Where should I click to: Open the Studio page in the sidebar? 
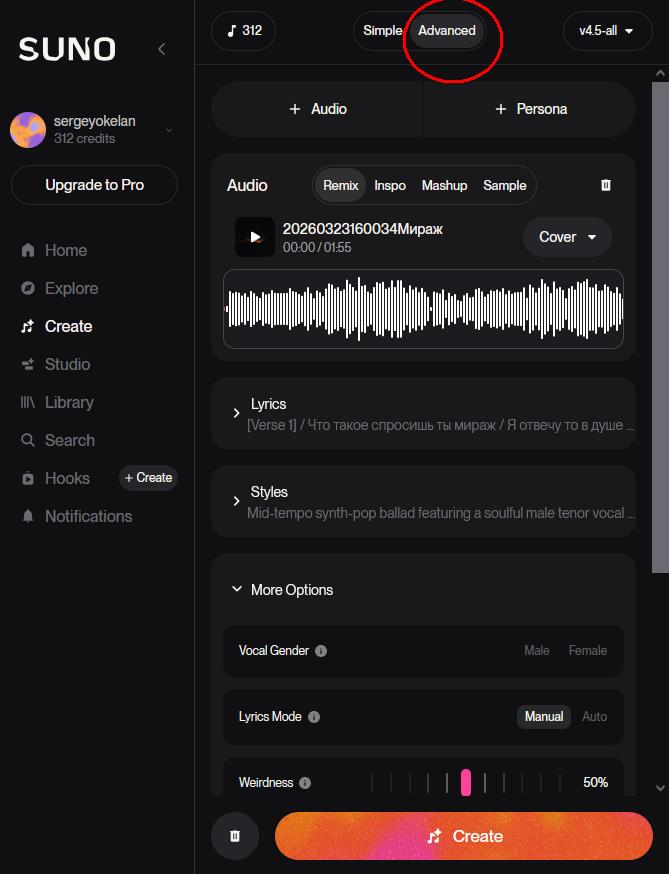coord(67,364)
